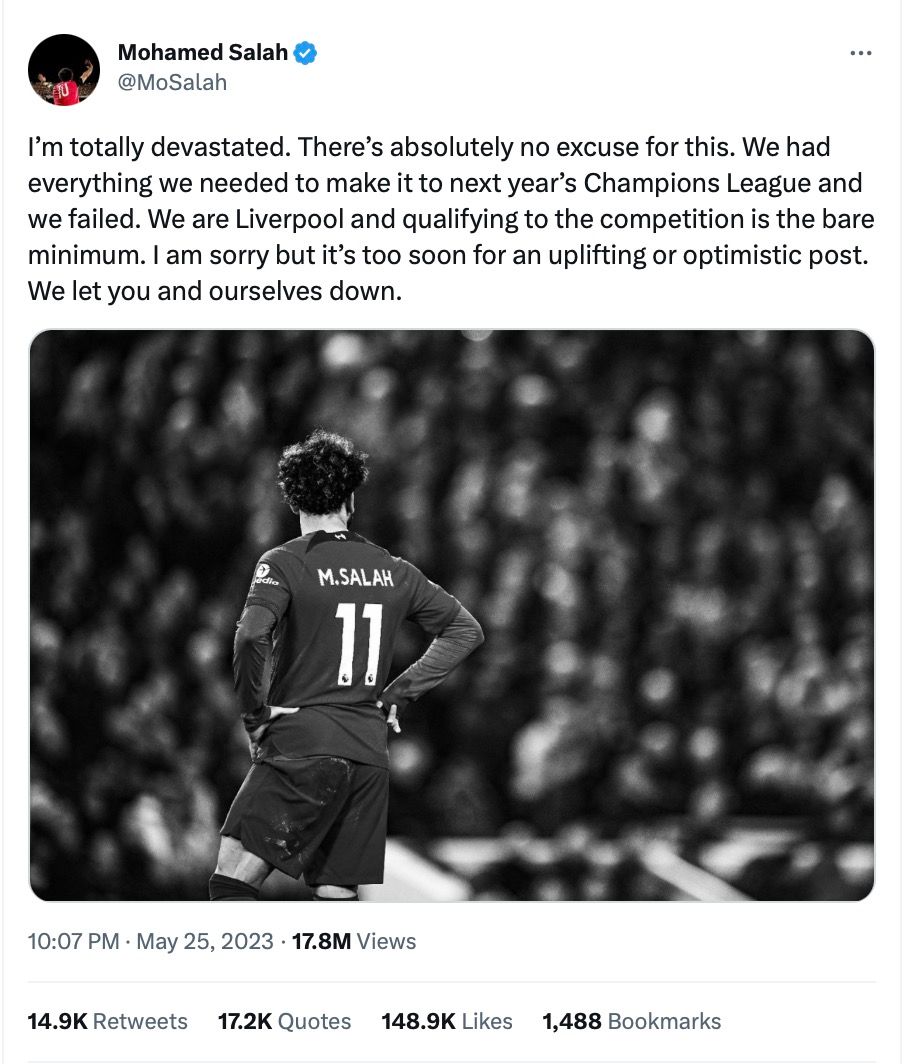View the 17.8M Views analytics
Image resolution: width=906 pixels, height=1064 pixels.
(x=353, y=941)
